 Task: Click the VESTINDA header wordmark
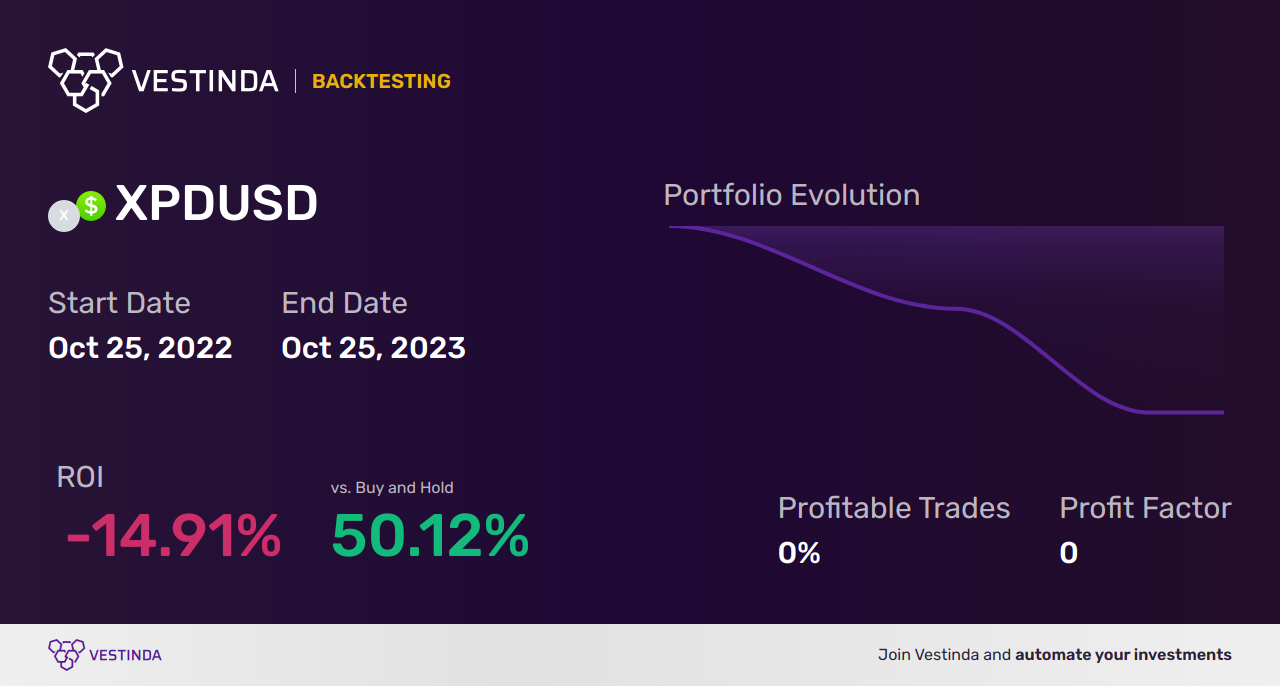[x=205, y=81]
